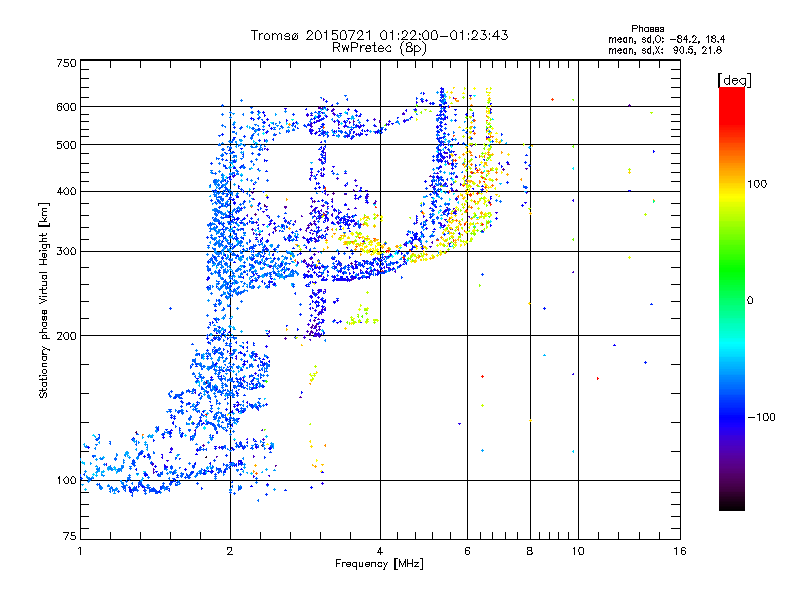Click the 16 MHz frequency tick label

tap(680, 551)
